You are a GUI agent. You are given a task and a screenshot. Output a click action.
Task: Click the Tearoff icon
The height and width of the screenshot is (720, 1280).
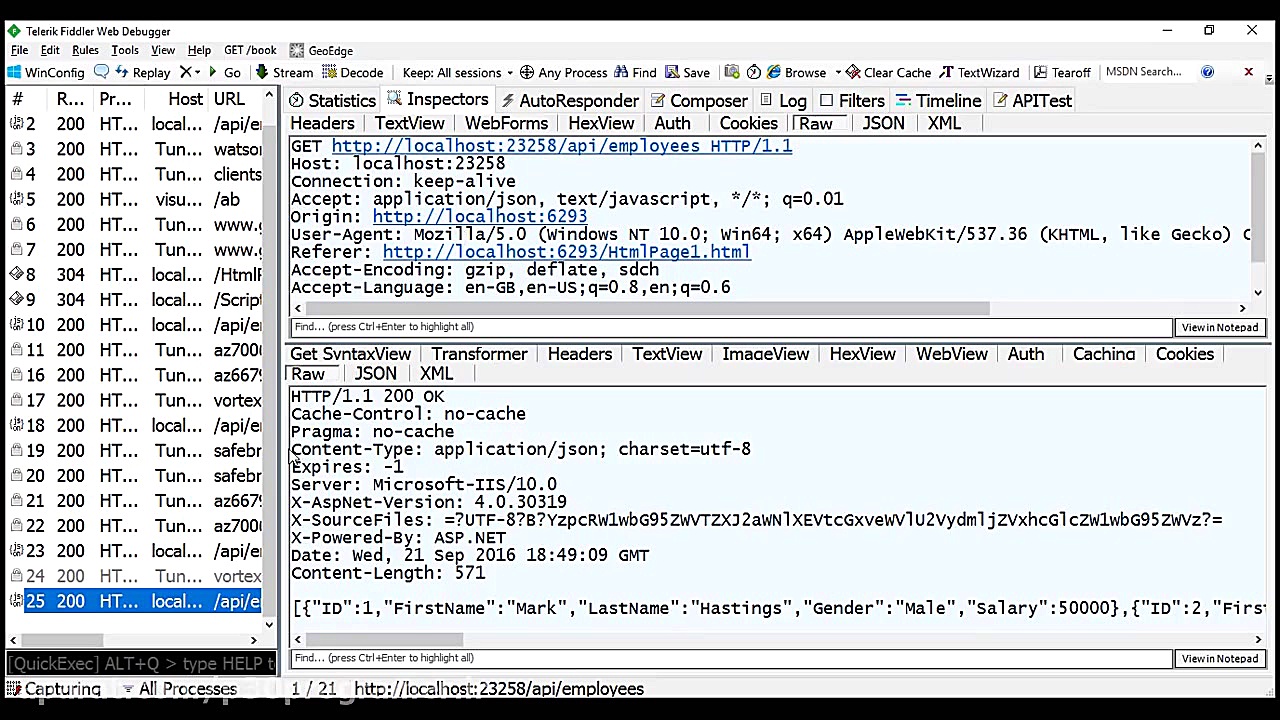(1062, 72)
